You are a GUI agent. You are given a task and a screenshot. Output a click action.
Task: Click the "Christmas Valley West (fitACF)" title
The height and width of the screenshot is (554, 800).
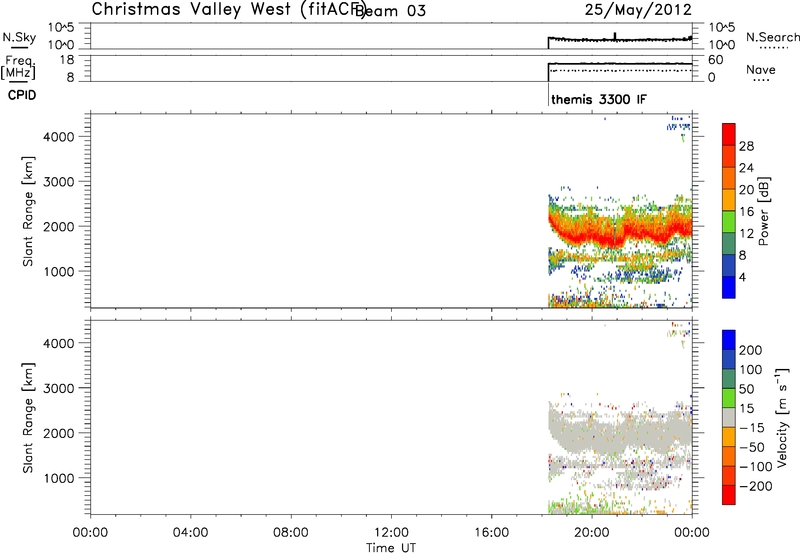click(x=228, y=10)
